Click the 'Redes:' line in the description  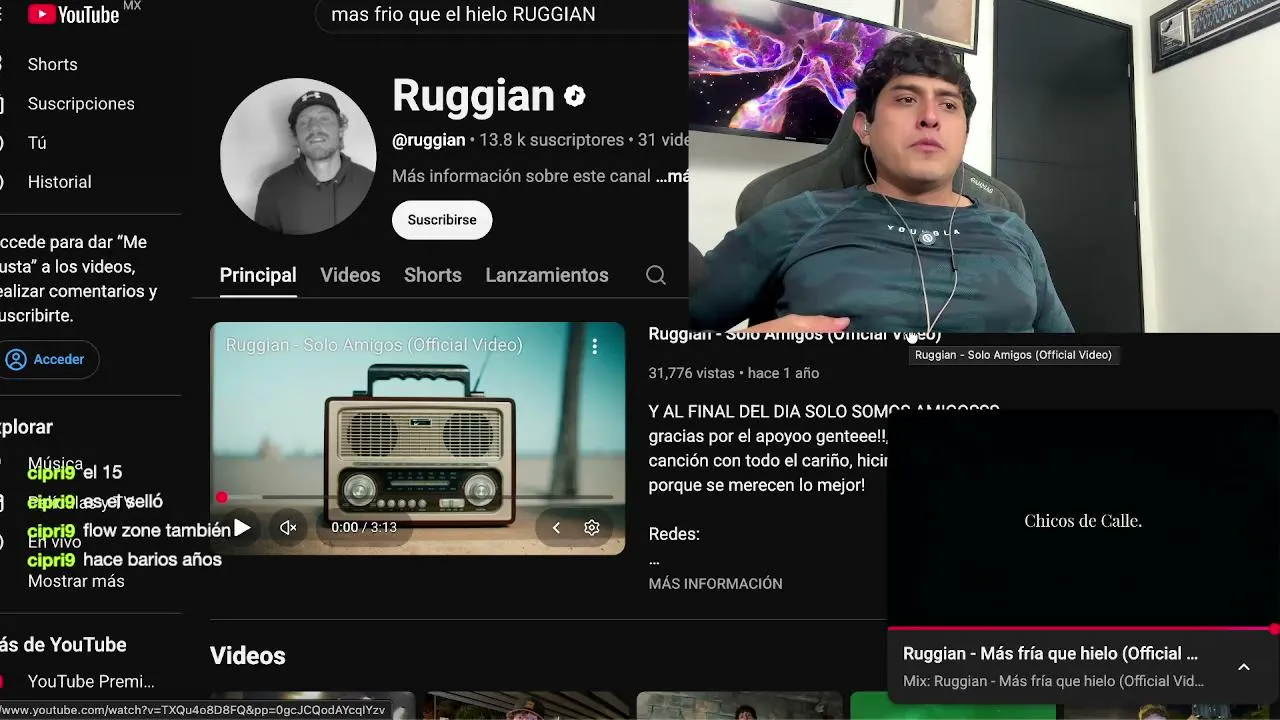pyautogui.click(x=674, y=534)
